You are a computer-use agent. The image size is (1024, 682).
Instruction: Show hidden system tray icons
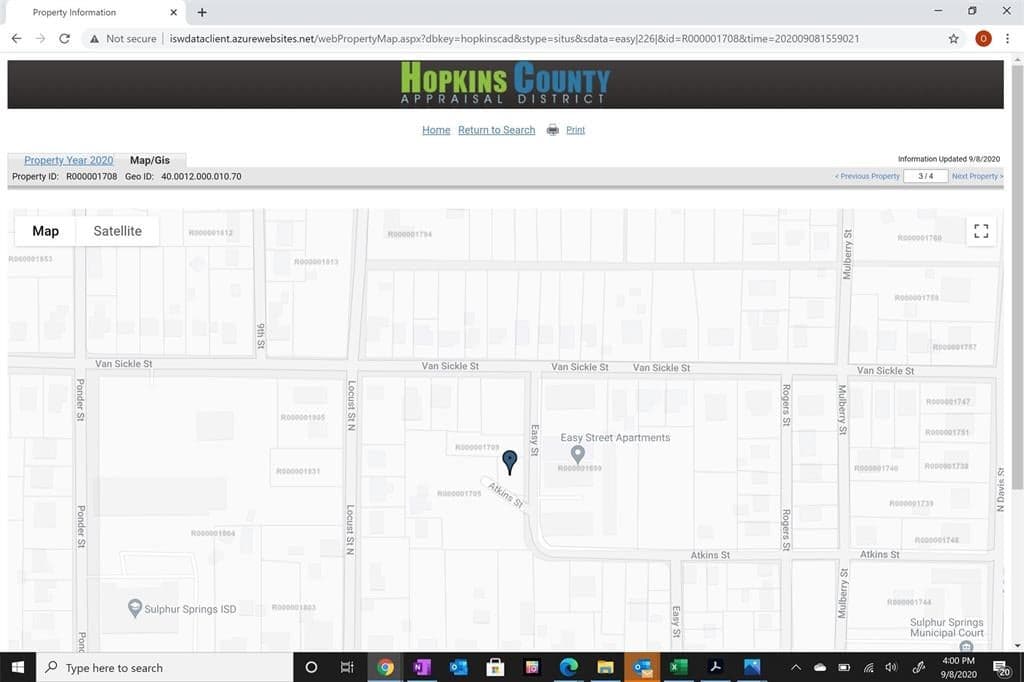(795, 667)
